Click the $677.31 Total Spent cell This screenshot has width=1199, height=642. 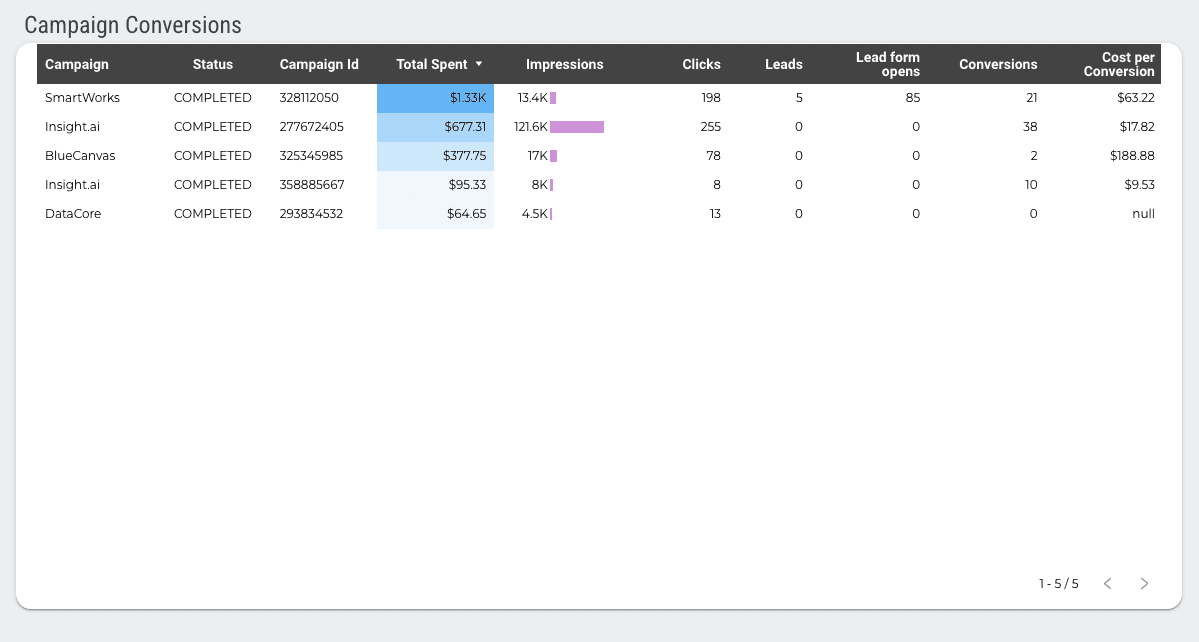pyautogui.click(x=436, y=127)
